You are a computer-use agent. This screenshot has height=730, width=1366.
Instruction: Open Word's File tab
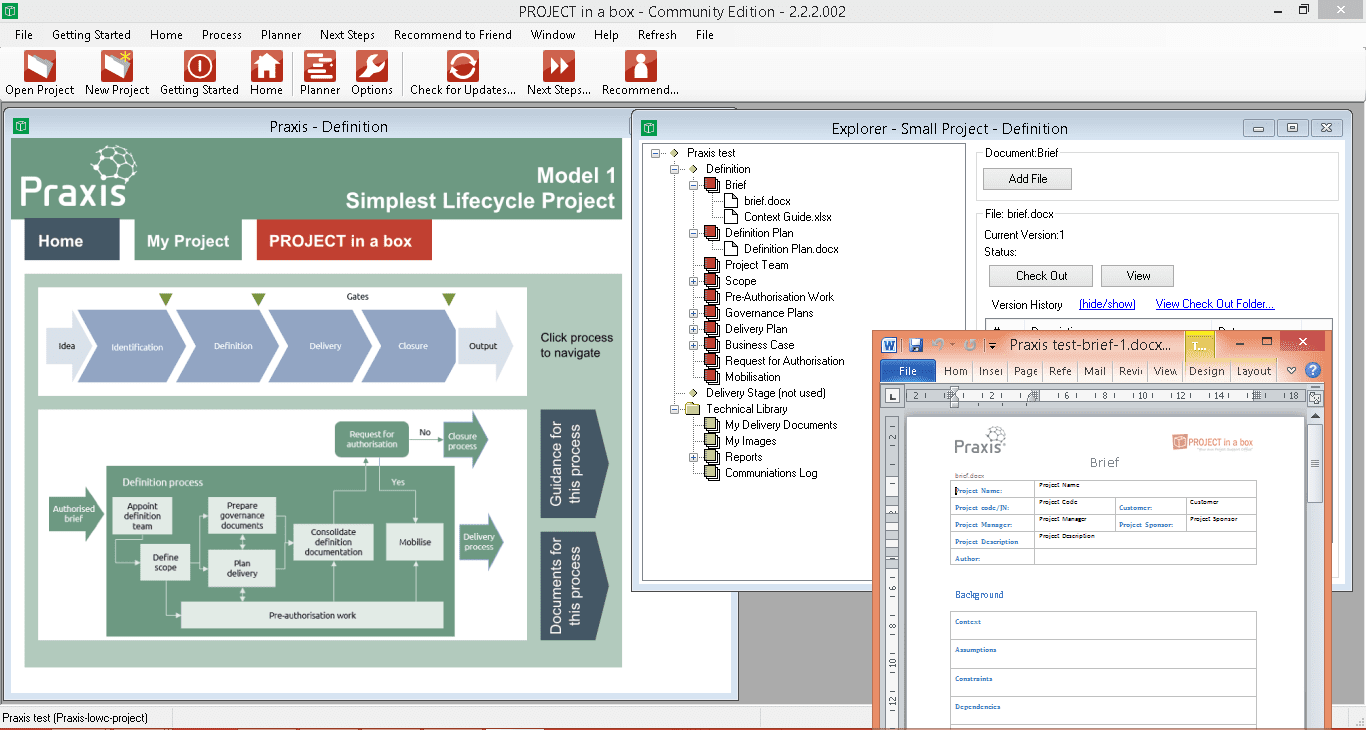pos(908,371)
